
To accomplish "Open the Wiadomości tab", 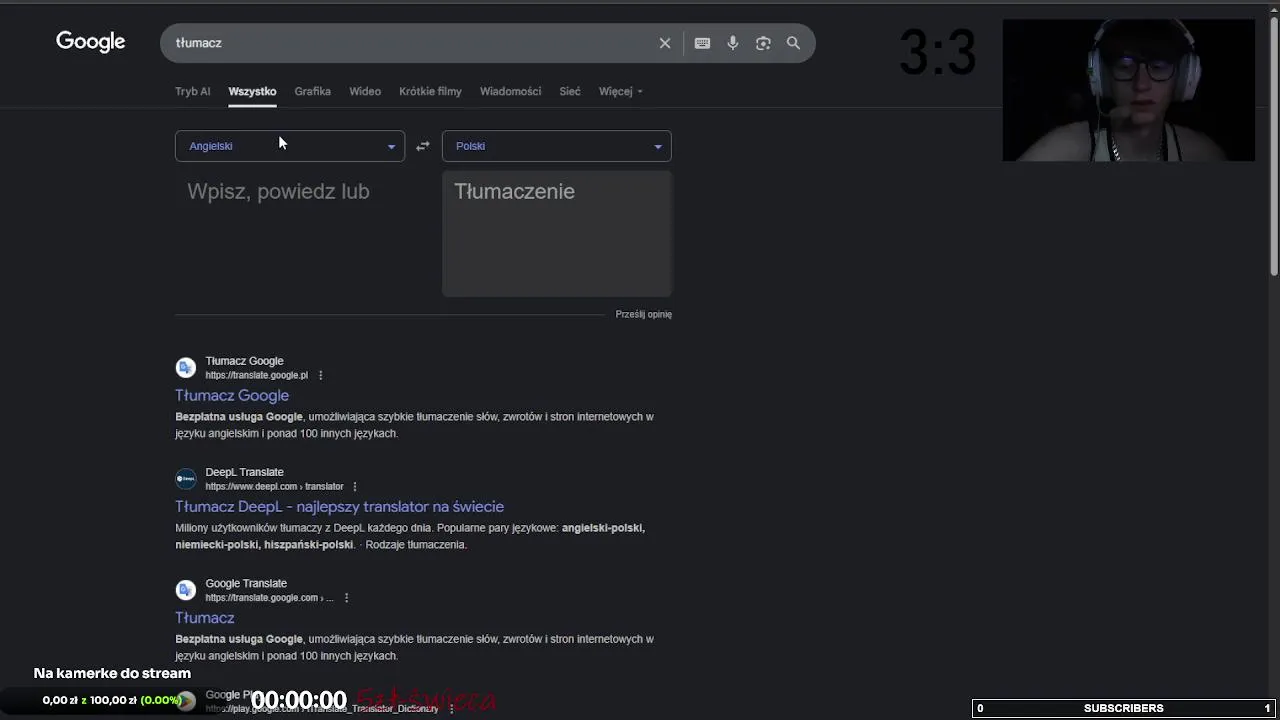I will click(510, 91).
